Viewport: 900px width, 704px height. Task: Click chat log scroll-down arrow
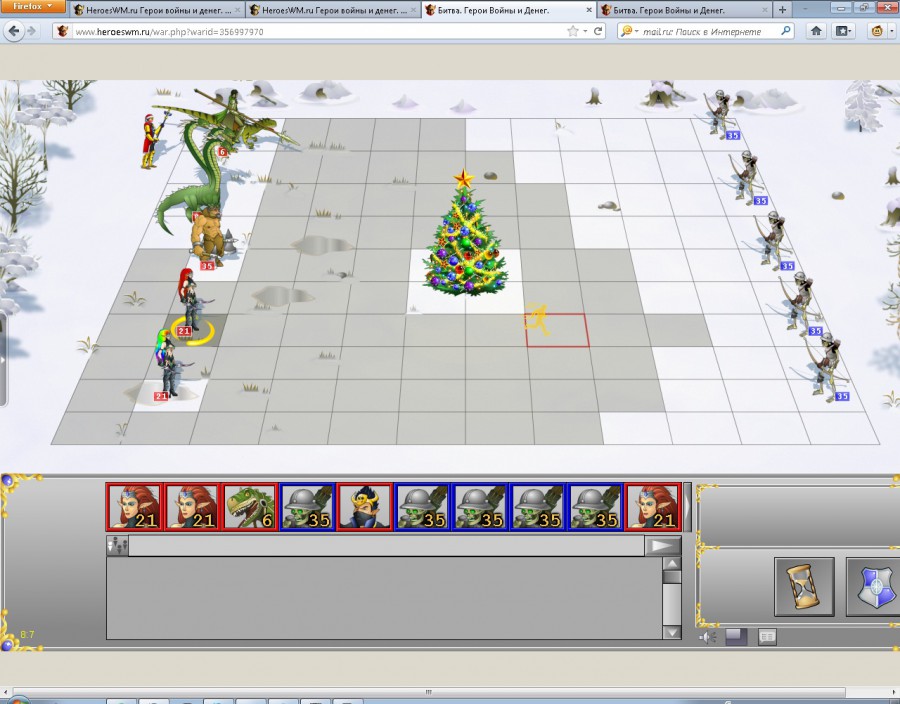click(x=672, y=632)
